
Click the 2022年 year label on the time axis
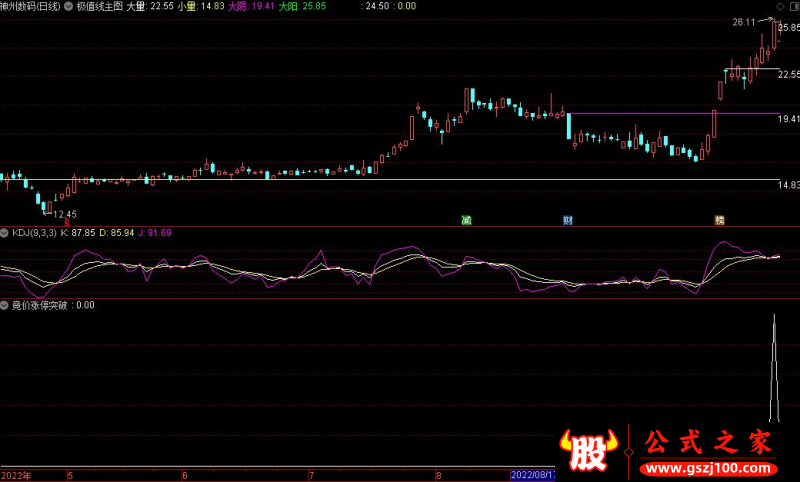17,475
